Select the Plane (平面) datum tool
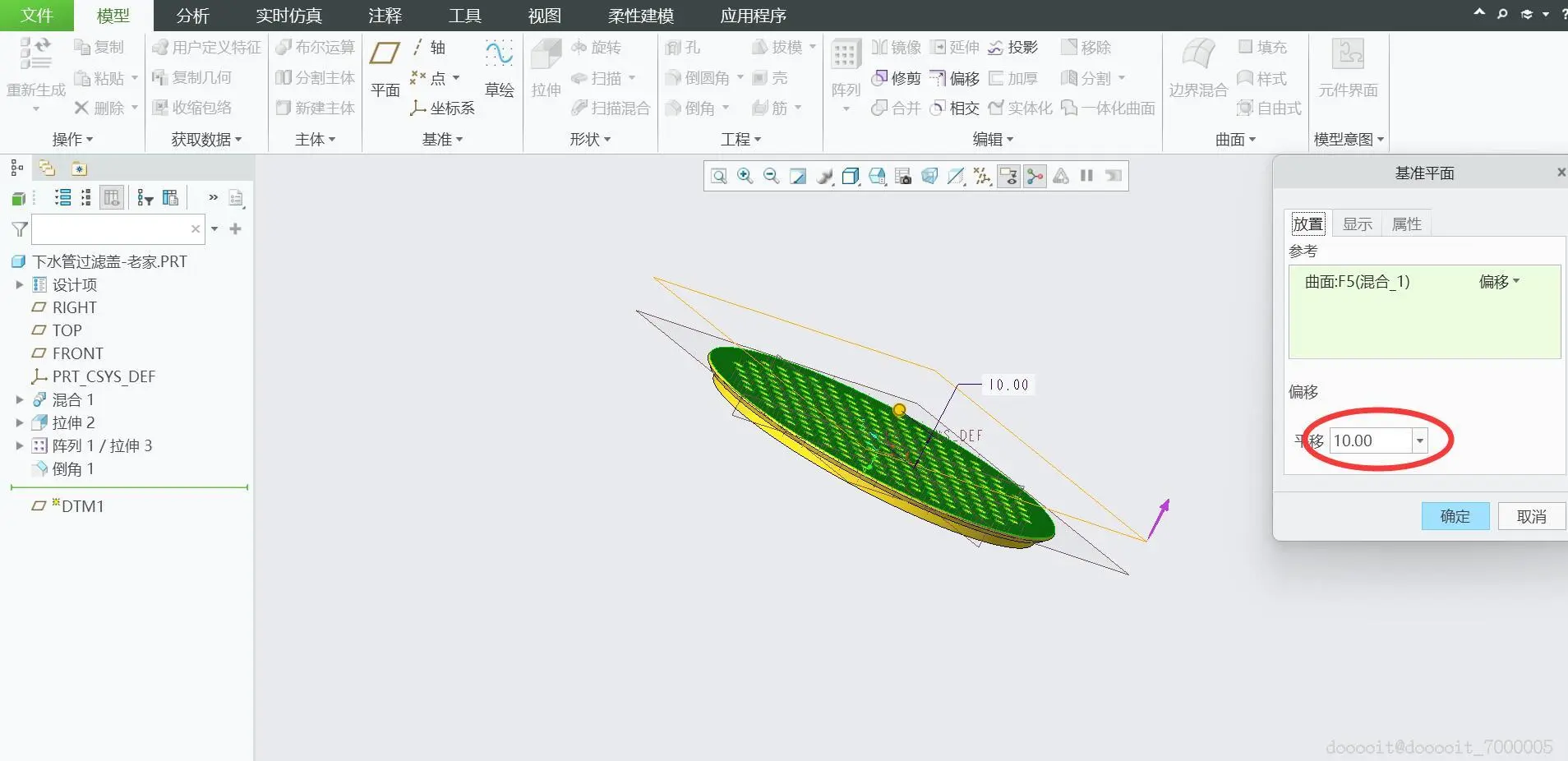Viewport: 1568px width, 761px height. 385,69
